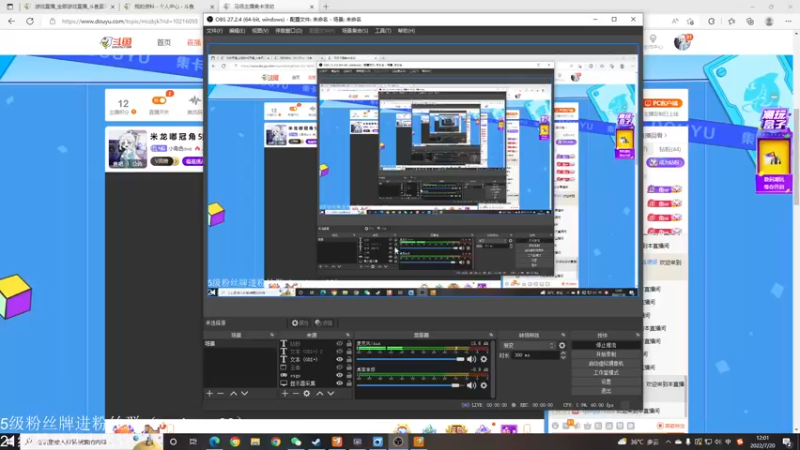The width and height of the screenshot is (800, 450).
Task: Open OBS 设置 from controls panel
Action: tap(606, 382)
